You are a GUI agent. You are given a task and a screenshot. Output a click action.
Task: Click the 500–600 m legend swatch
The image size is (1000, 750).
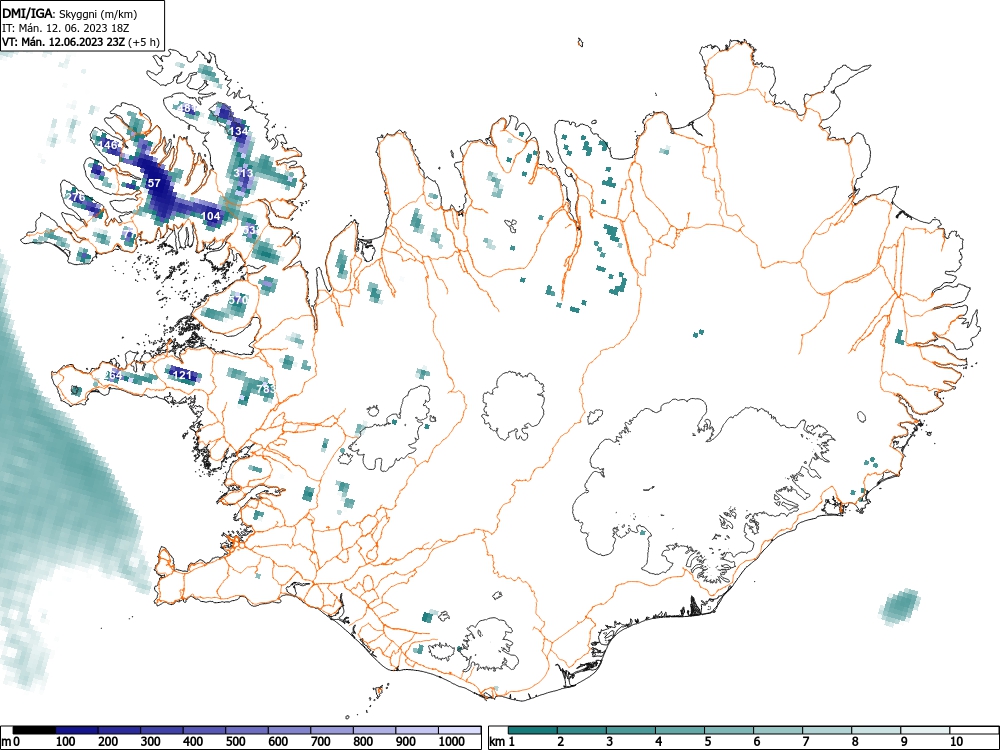coord(247,730)
